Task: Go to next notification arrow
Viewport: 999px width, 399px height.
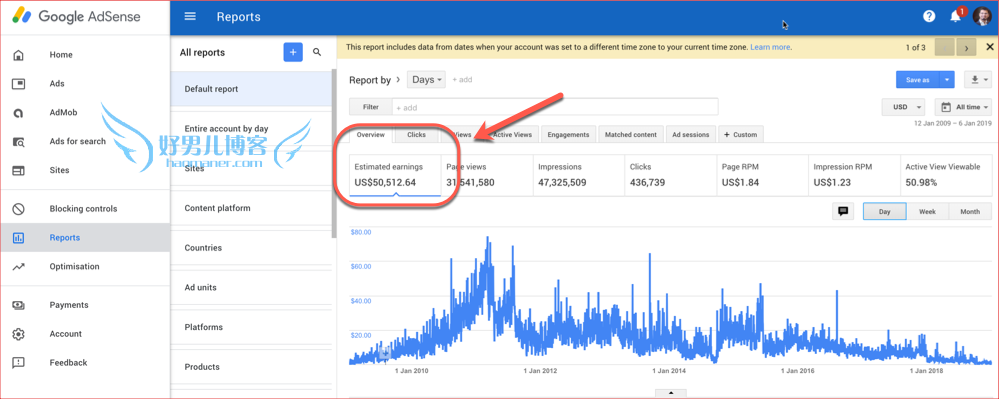Action: click(x=967, y=47)
